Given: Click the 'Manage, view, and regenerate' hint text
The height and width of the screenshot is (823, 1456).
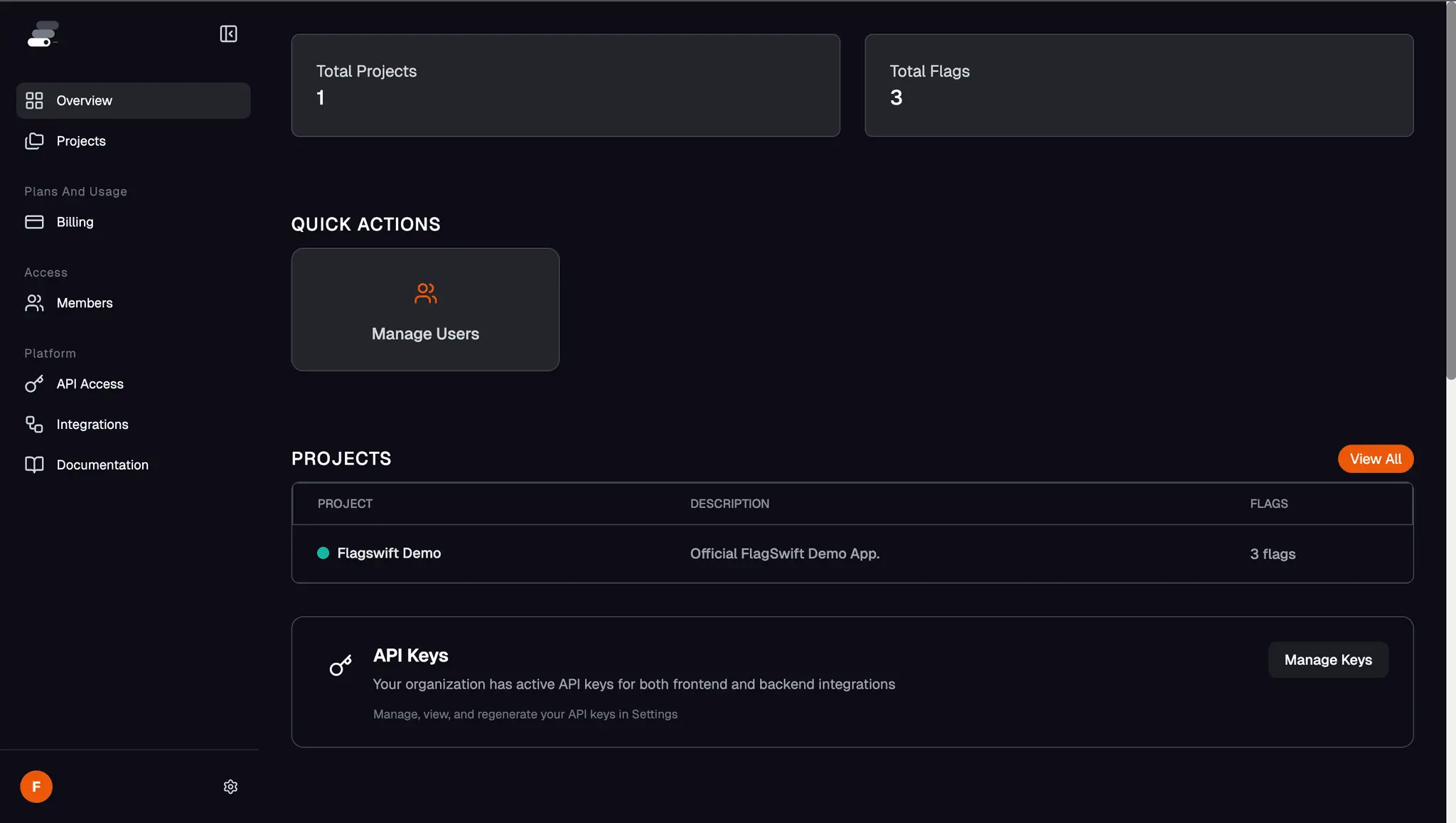Looking at the screenshot, I should [525, 714].
